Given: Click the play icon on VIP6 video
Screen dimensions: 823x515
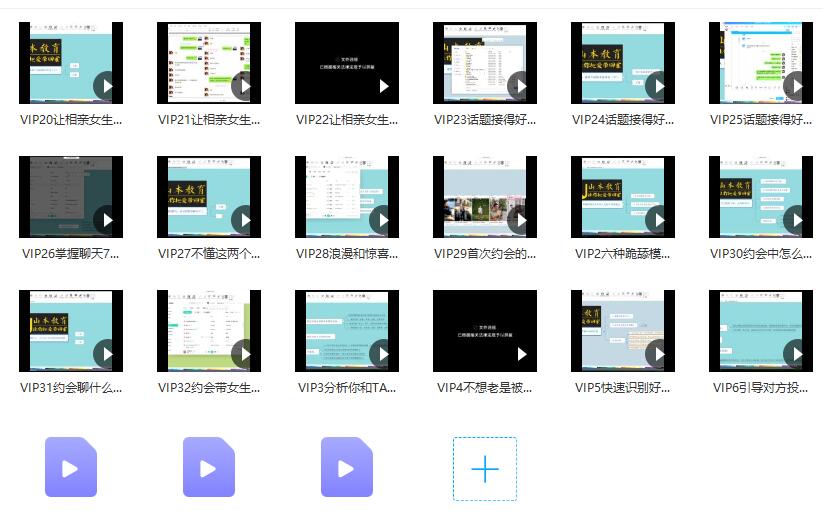Looking at the screenshot, I should [797, 354].
